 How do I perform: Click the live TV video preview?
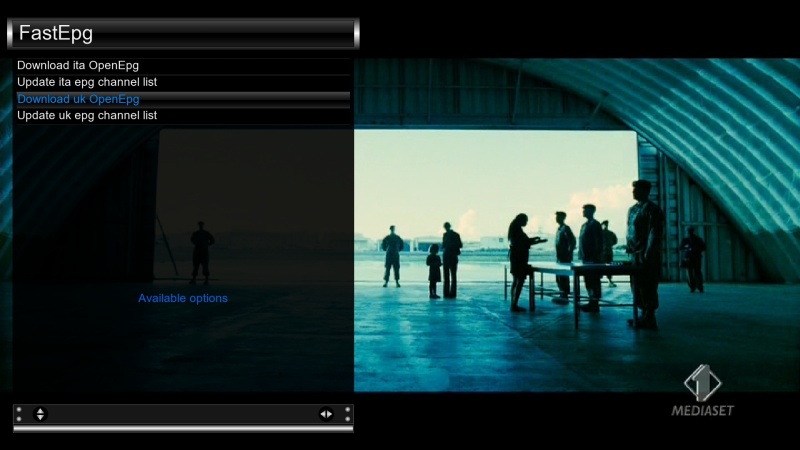(x=577, y=225)
